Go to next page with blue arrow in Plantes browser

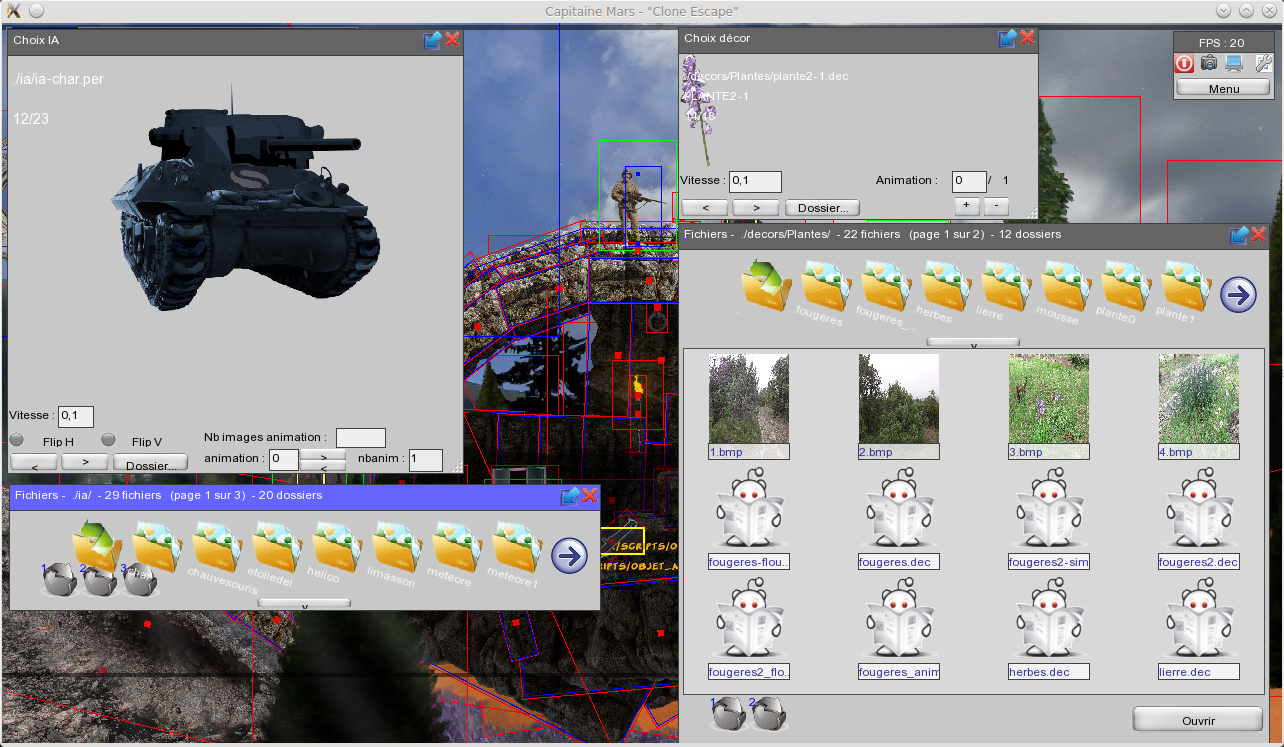point(1238,294)
